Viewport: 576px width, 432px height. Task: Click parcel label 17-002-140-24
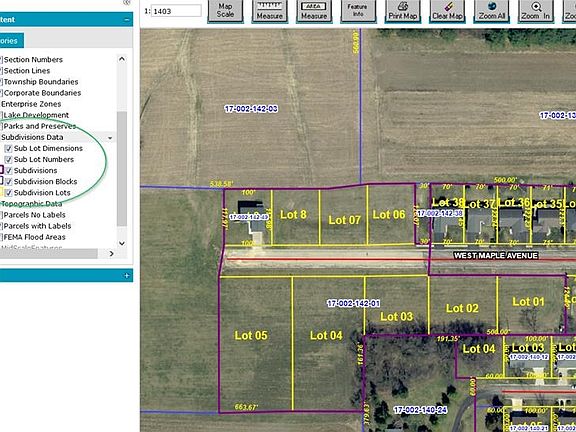click(420, 410)
